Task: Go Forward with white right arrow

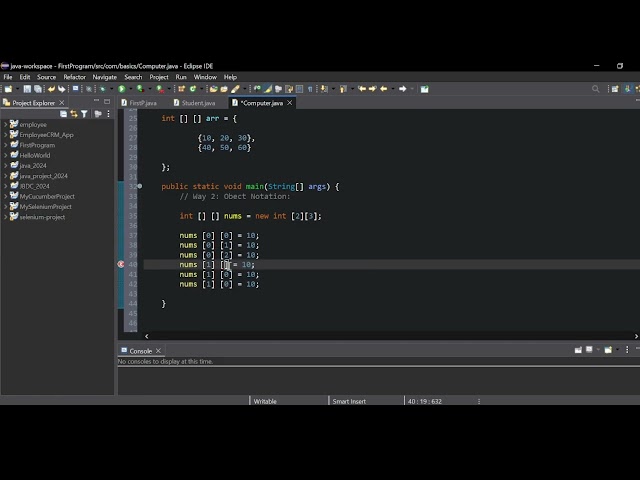Action: click(x=402, y=89)
